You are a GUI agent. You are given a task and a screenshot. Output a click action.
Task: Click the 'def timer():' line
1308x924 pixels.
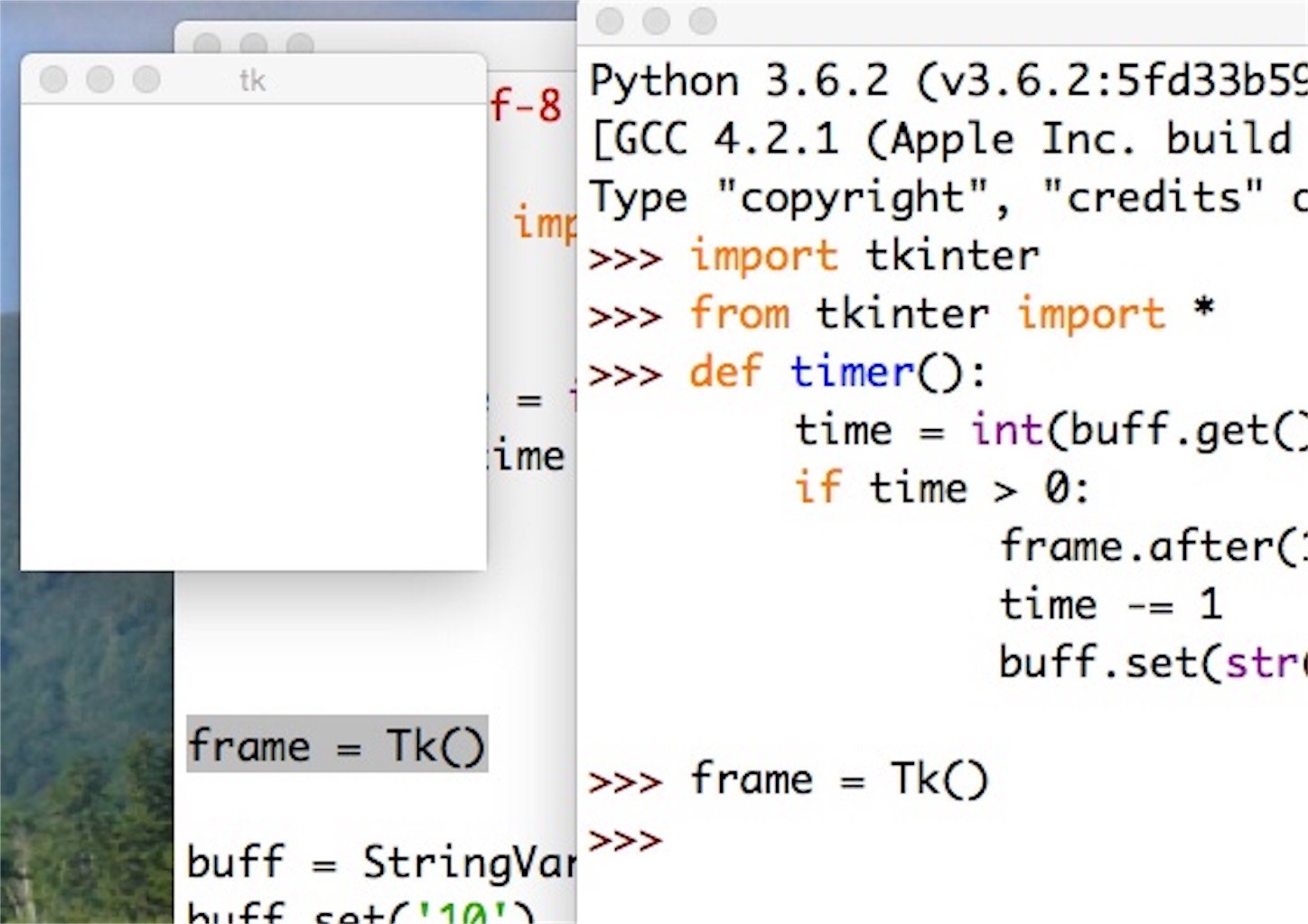pyautogui.click(x=837, y=372)
